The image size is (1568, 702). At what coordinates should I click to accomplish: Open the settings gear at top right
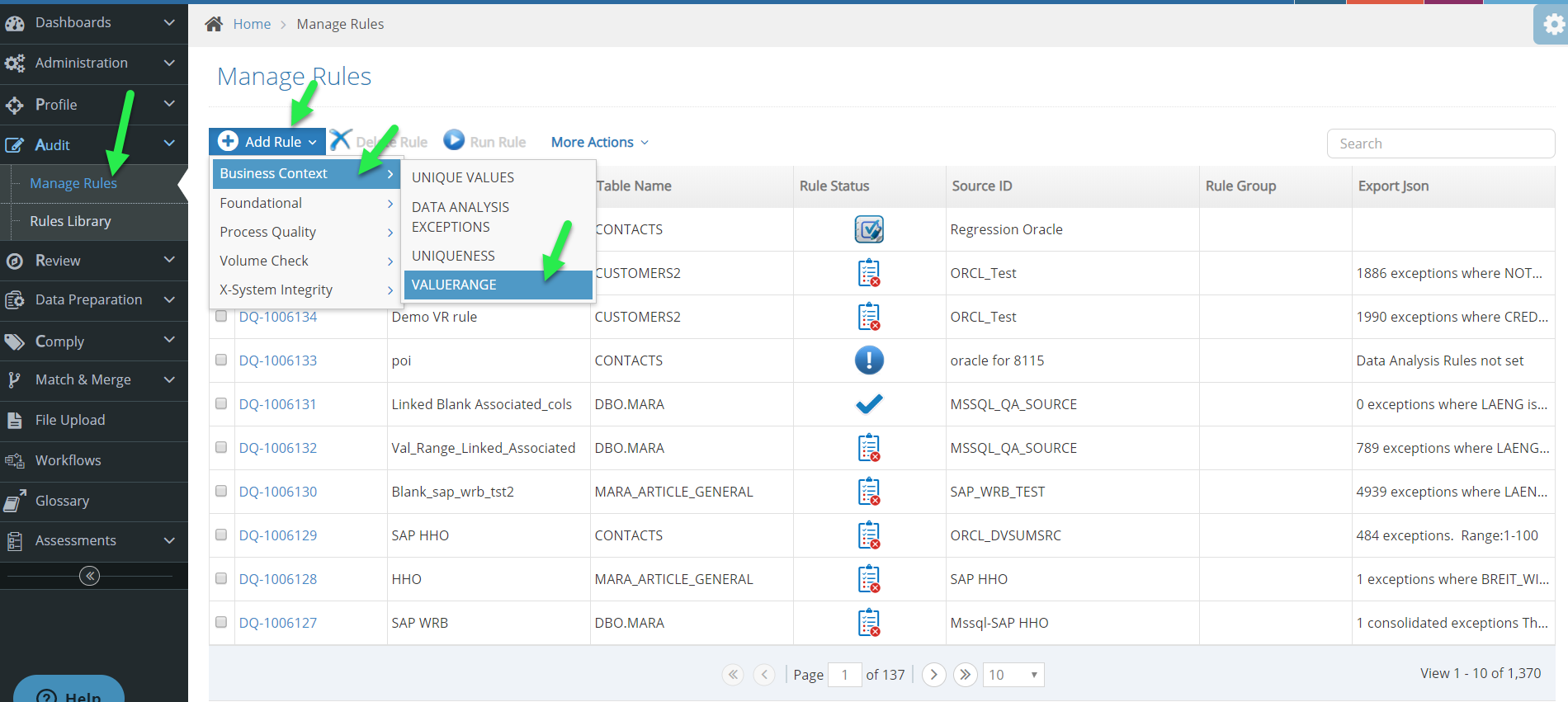coord(1554,25)
